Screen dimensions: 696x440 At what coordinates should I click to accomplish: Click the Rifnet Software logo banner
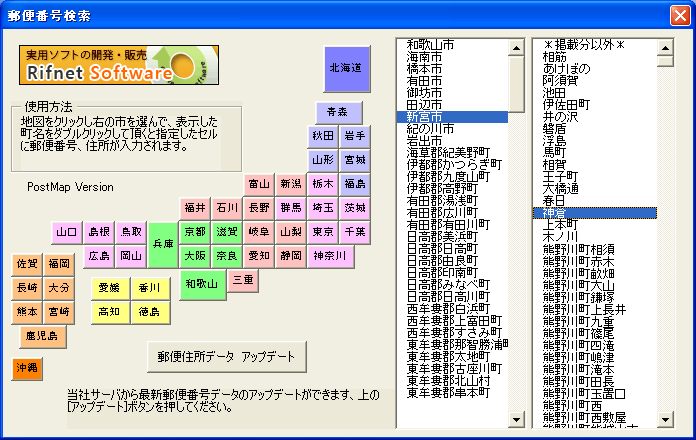[95, 66]
